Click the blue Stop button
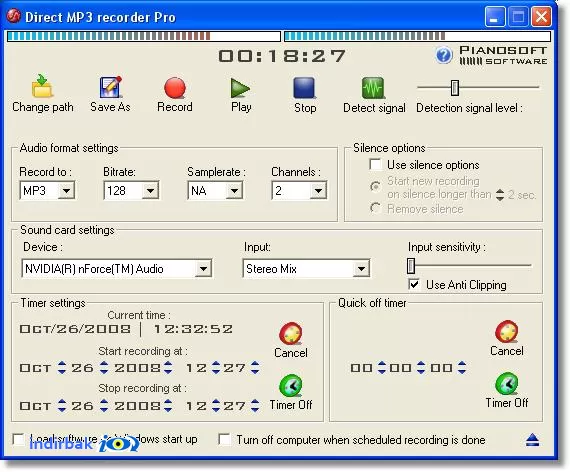 (x=304, y=88)
